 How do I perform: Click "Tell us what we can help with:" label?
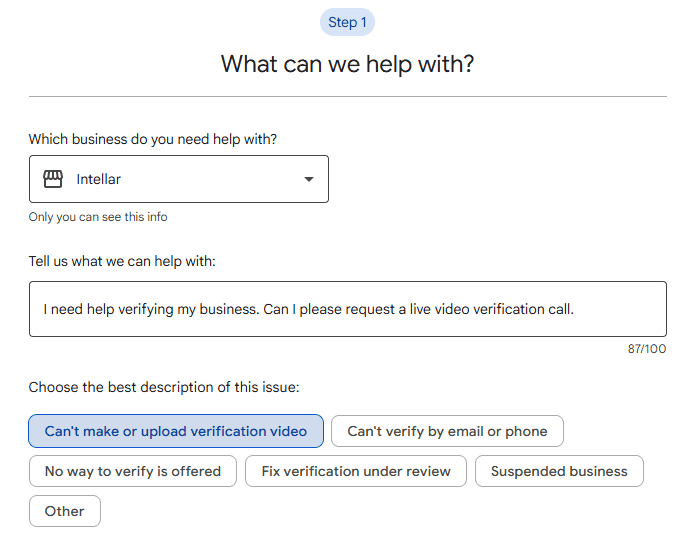tap(122, 261)
